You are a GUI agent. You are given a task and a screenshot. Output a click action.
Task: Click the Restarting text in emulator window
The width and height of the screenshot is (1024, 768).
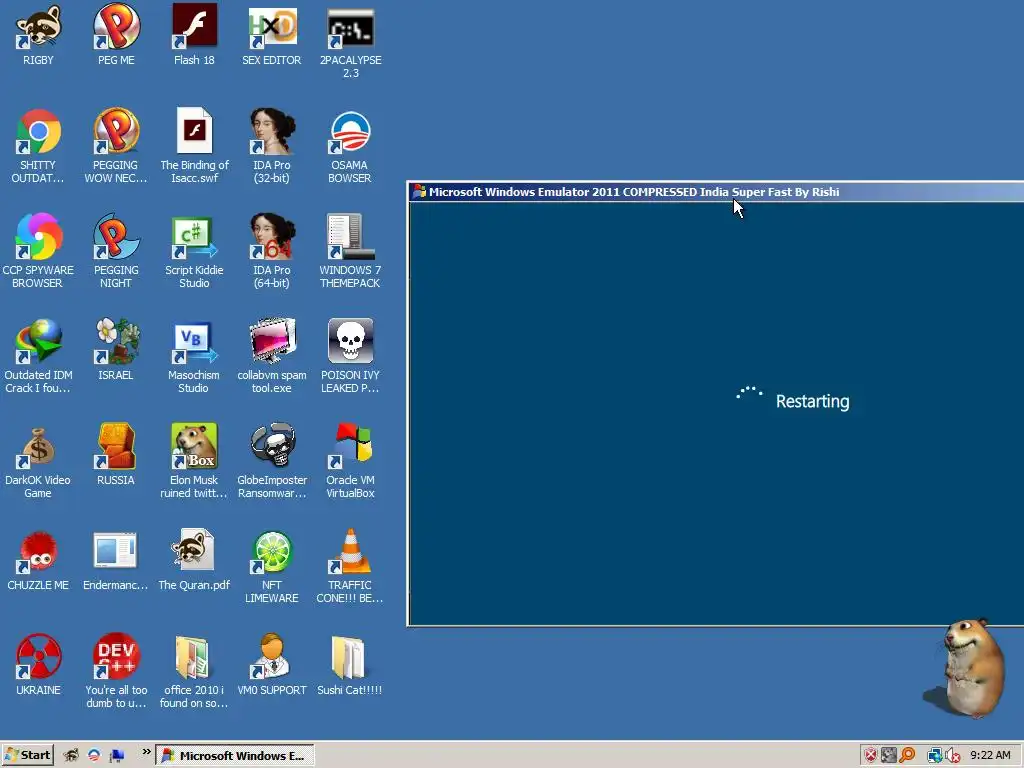click(x=812, y=401)
